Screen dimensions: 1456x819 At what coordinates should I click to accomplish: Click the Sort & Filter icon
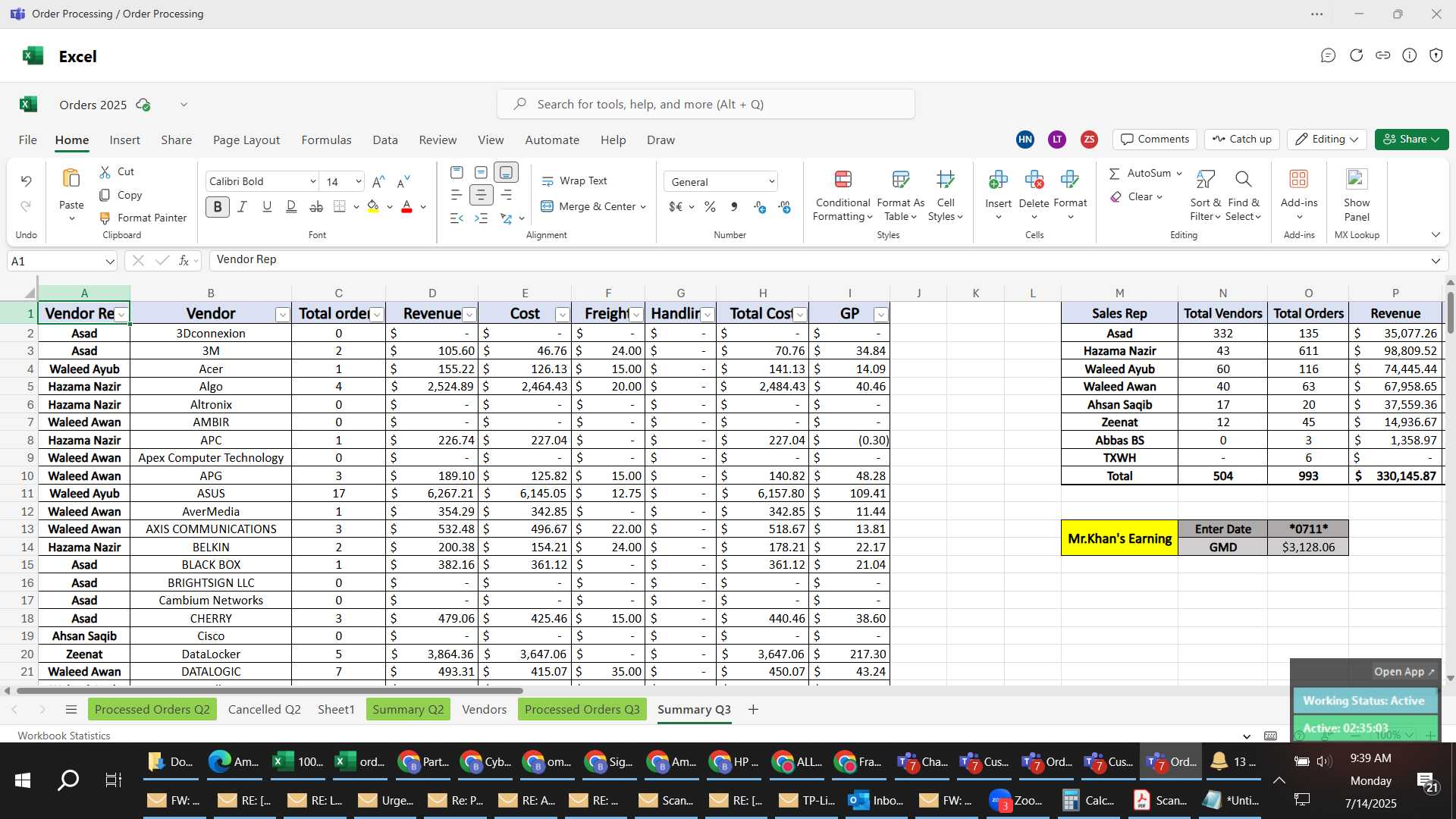1205,179
